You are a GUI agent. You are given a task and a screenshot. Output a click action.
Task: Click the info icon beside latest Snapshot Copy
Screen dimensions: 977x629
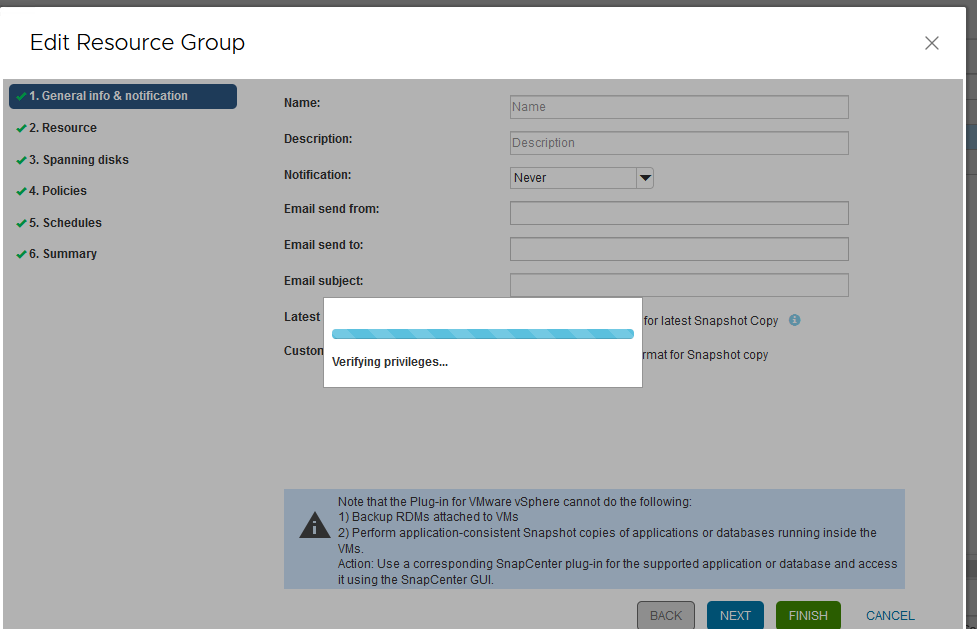(794, 320)
